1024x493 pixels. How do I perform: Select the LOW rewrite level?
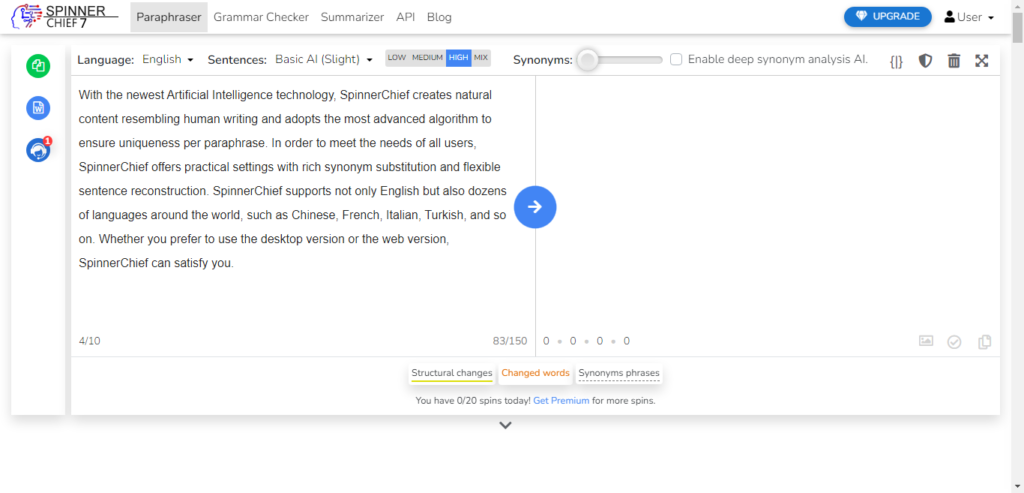pos(397,58)
